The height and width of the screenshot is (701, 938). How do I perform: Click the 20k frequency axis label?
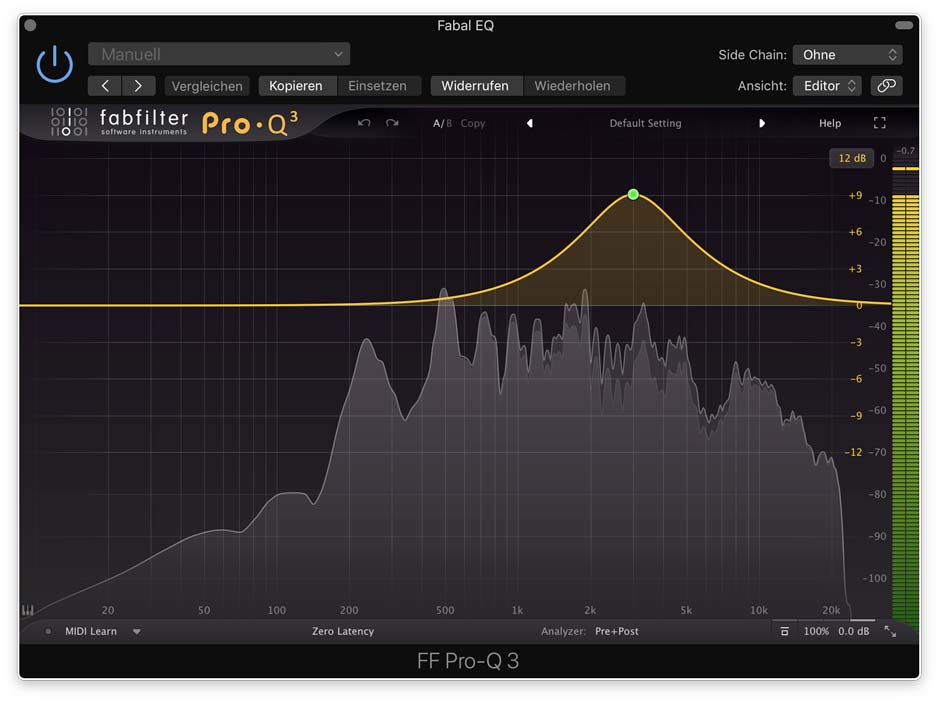[x=831, y=610]
